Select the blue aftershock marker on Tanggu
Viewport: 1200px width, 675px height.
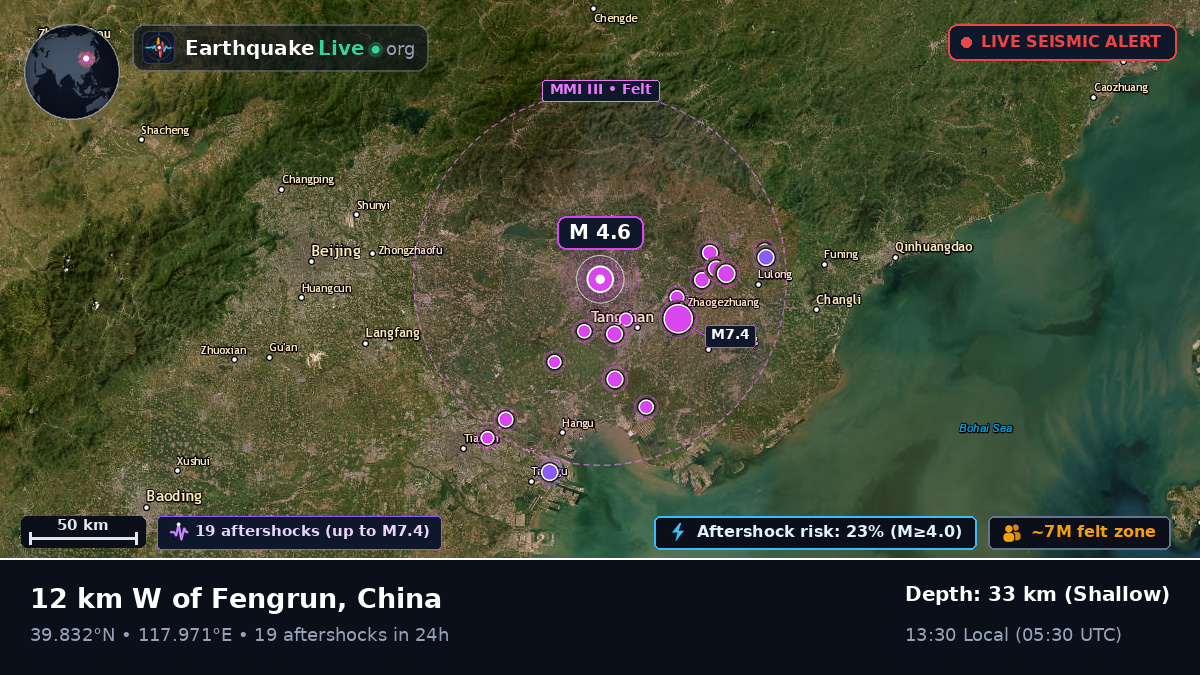coord(549,472)
